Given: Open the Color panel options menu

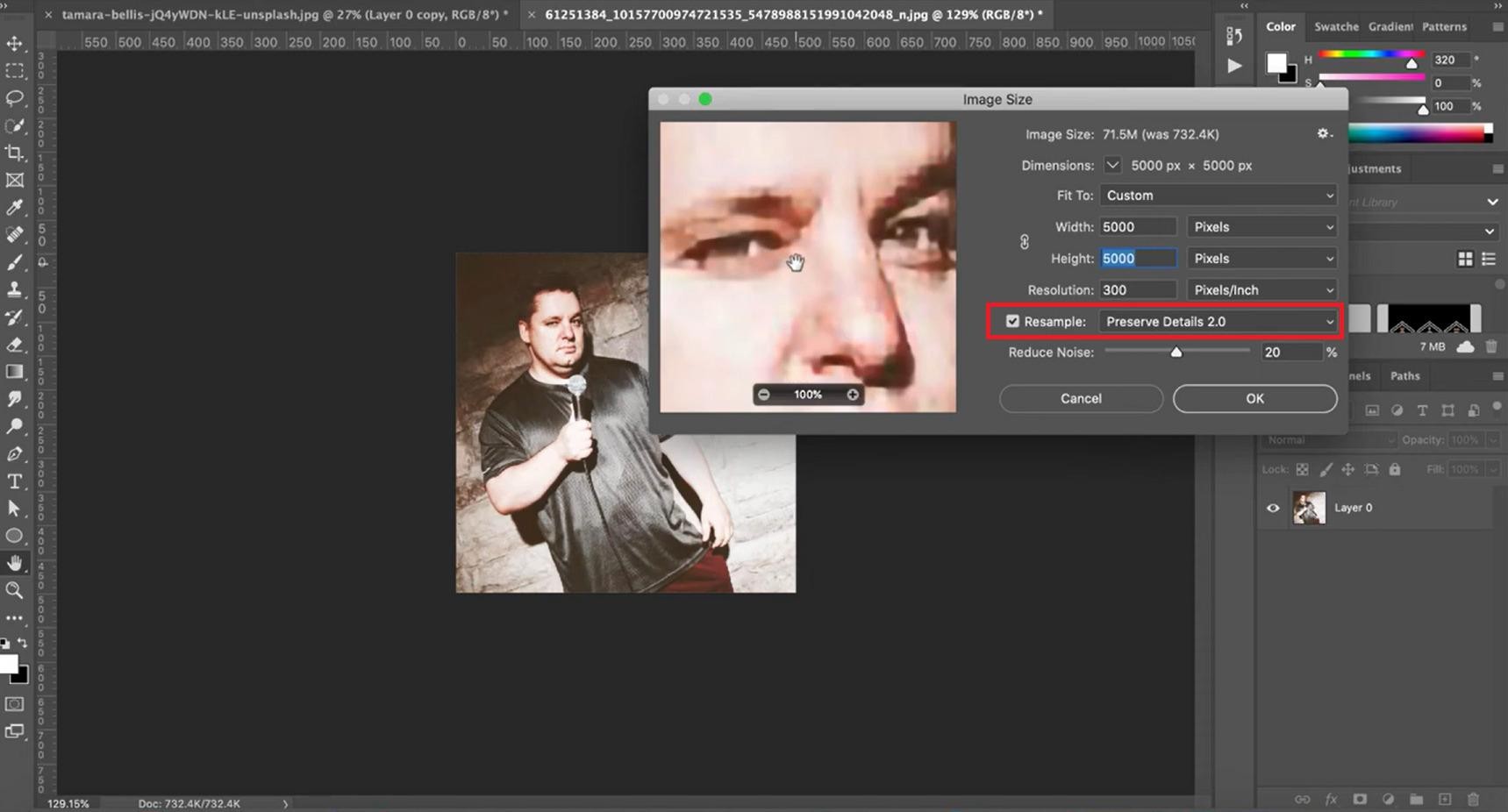Looking at the screenshot, I should pos(1497,27).
